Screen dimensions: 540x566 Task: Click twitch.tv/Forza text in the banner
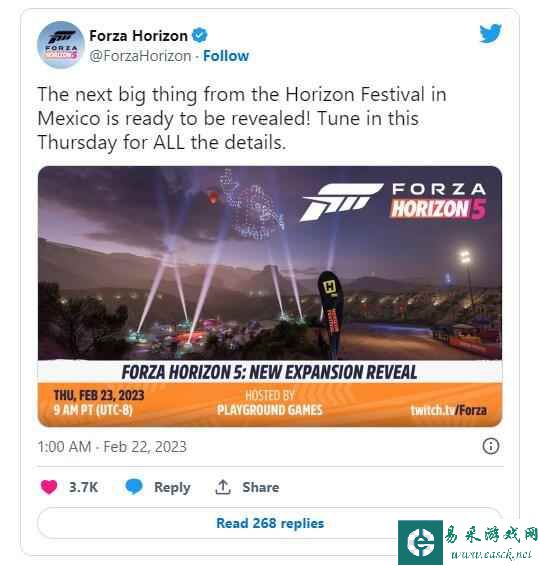tap(449, 410)
